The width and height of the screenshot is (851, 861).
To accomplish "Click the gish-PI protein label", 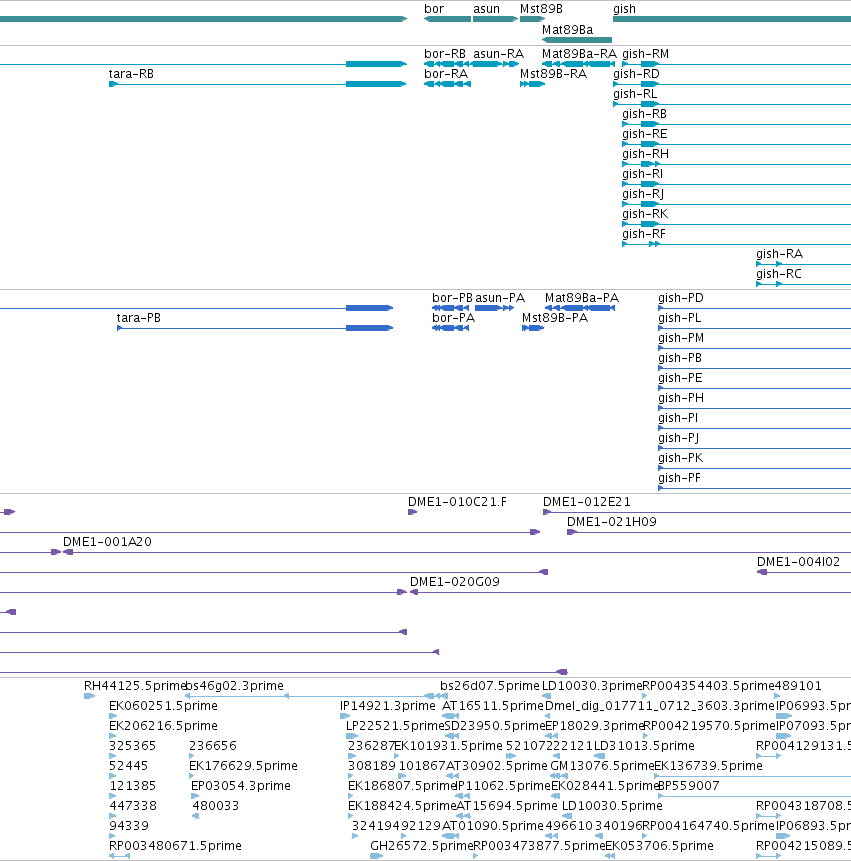I will [678, 418].
